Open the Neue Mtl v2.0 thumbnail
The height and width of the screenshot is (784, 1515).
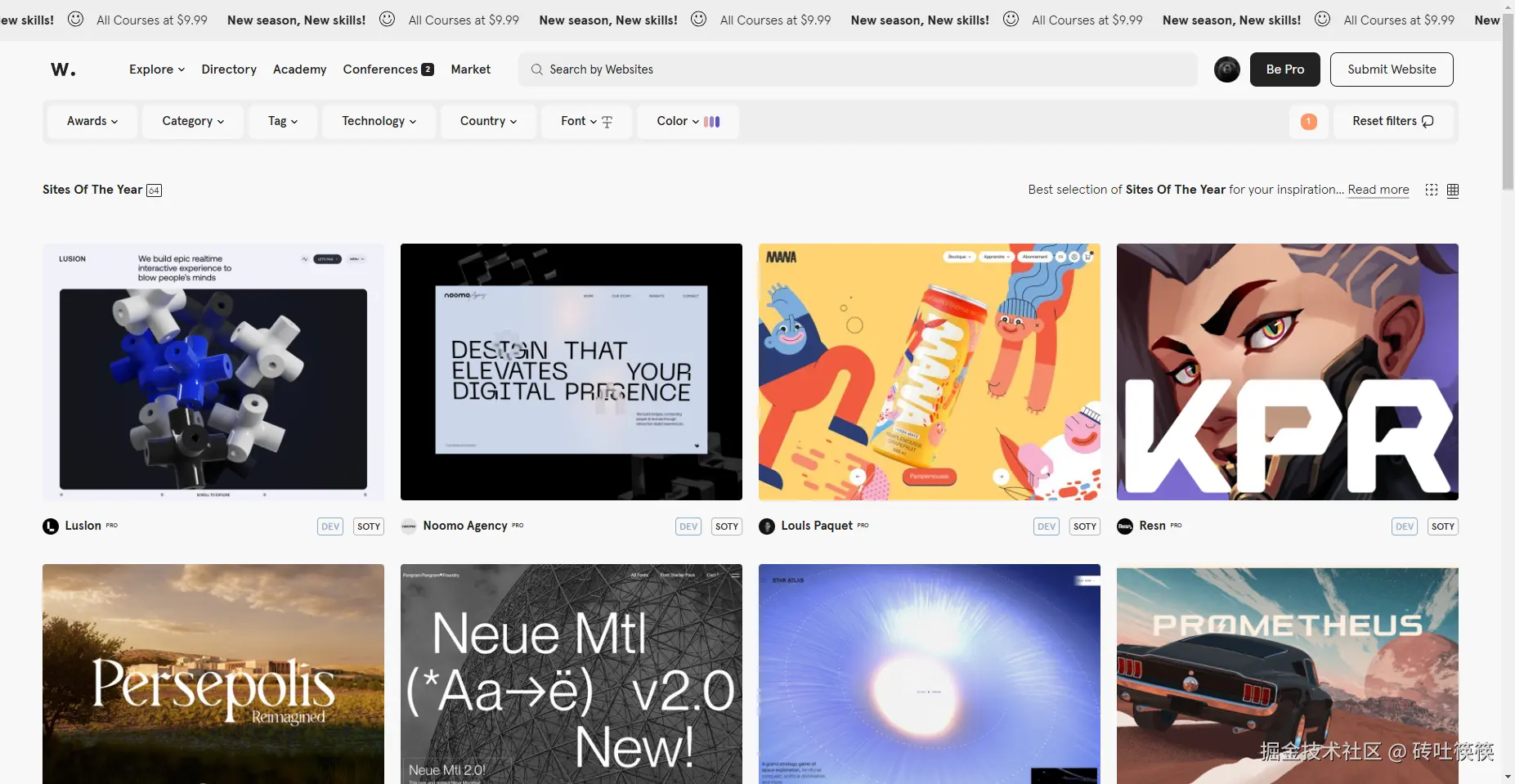pyautogui.click(x=571, y=674)
